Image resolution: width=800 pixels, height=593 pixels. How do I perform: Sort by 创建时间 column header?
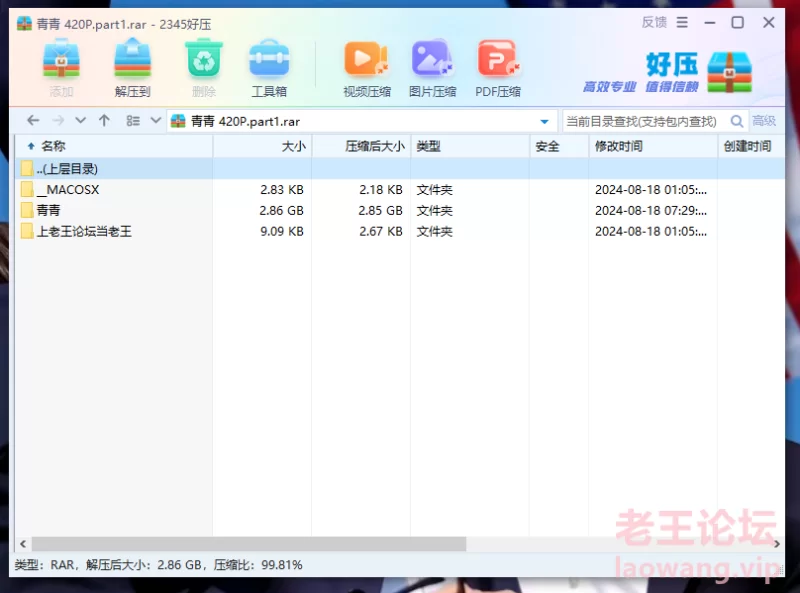point(751,146)
